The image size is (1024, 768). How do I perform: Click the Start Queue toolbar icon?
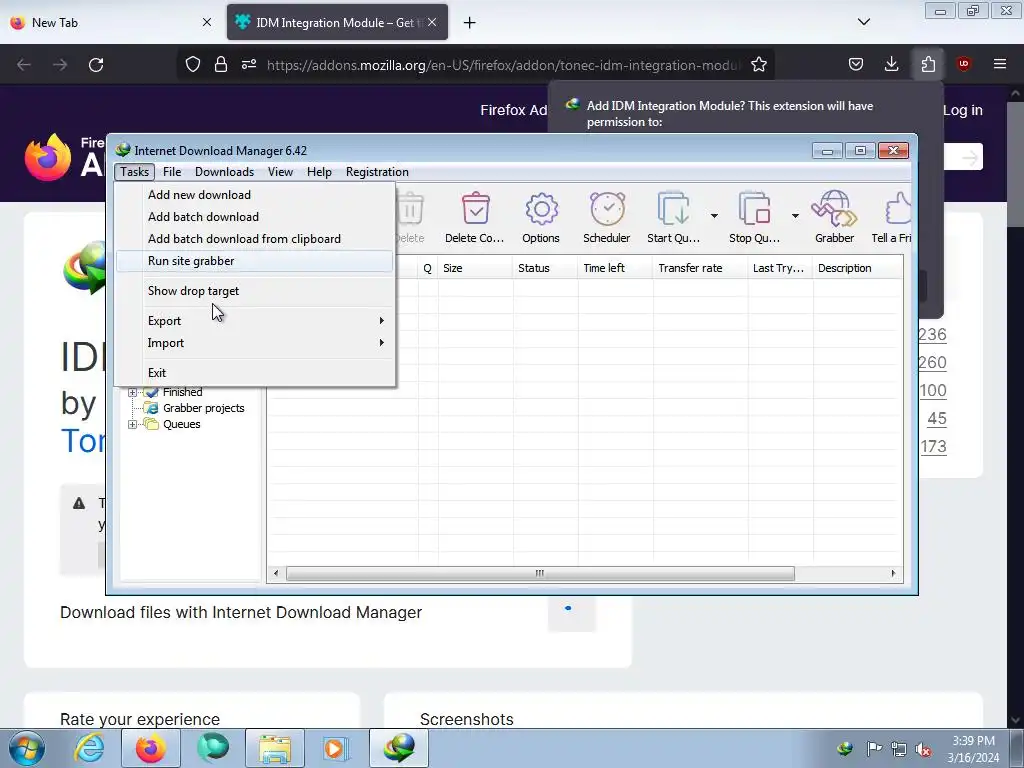coord(673,209)
